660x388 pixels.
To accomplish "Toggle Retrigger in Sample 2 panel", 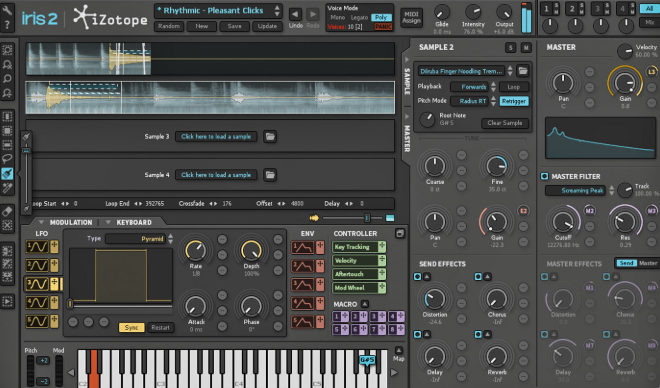I will [x=514, y=101].
